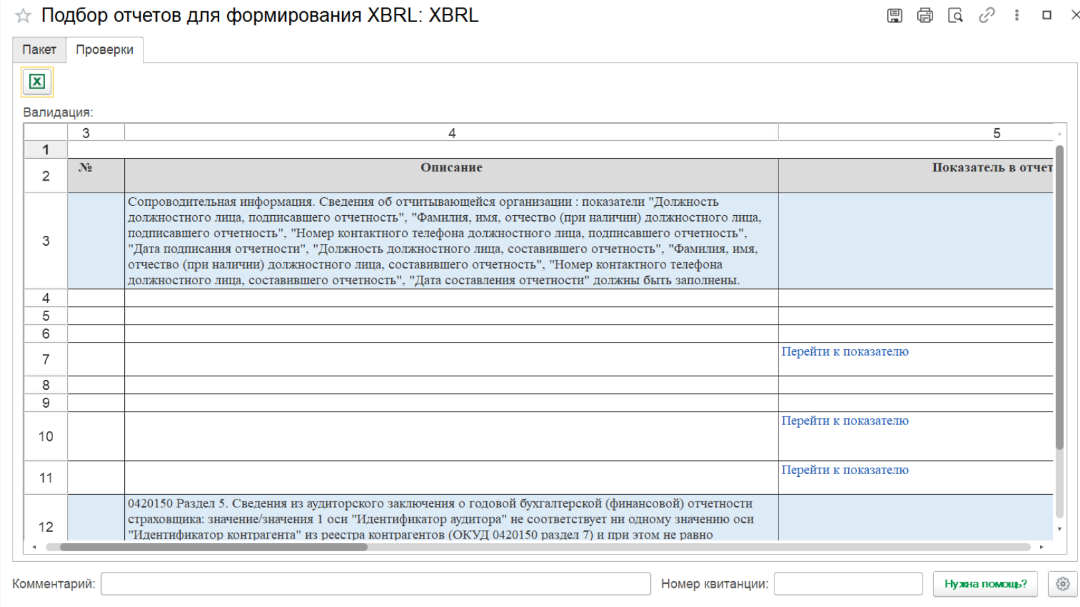Focus the Номер квитанции field
1080x607 pixels.
[x=848, y=584]
